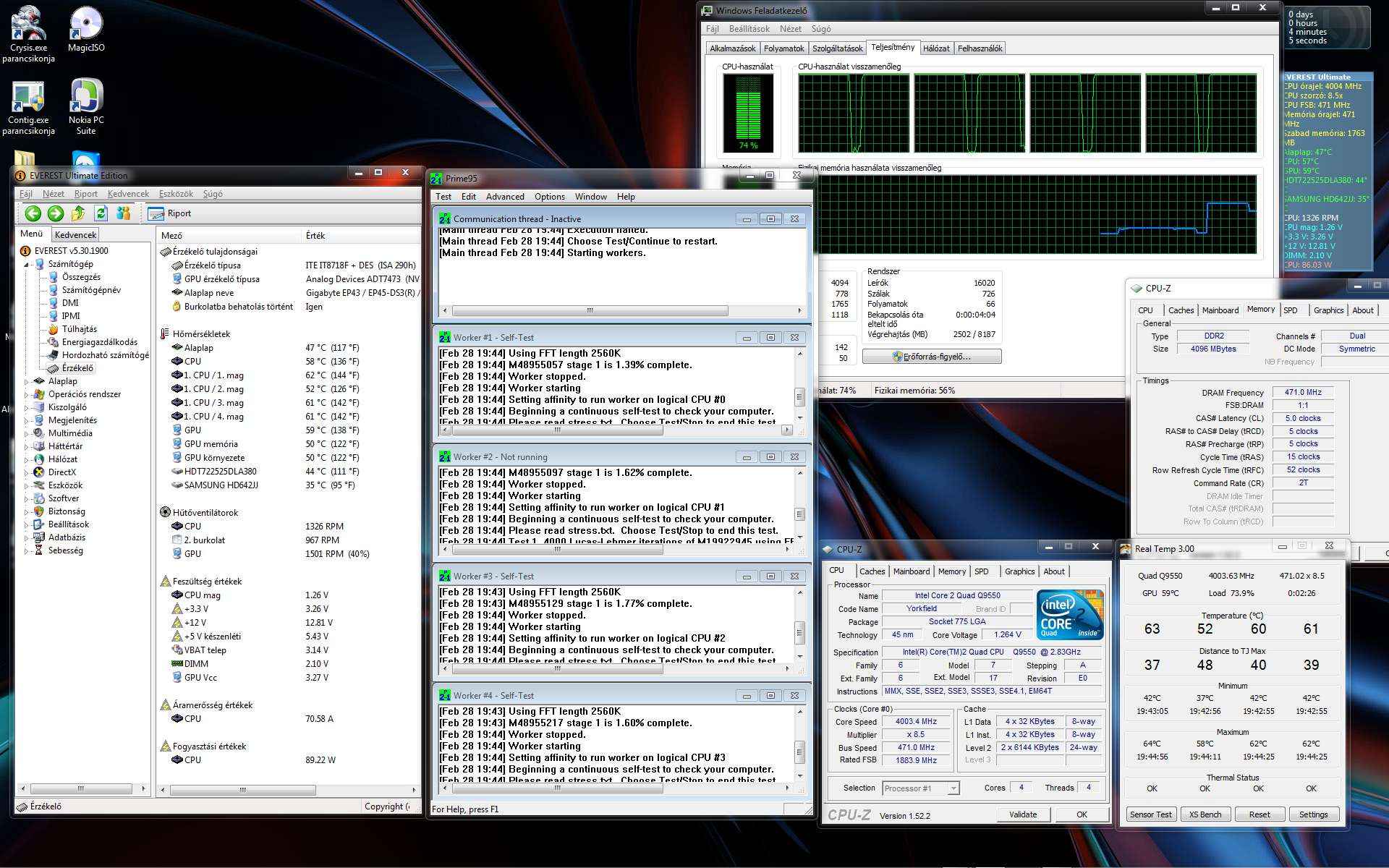This screenshot has height=868, width=1389.
Task: Select Összegzés in EVEREST tree
Action: 81,277
